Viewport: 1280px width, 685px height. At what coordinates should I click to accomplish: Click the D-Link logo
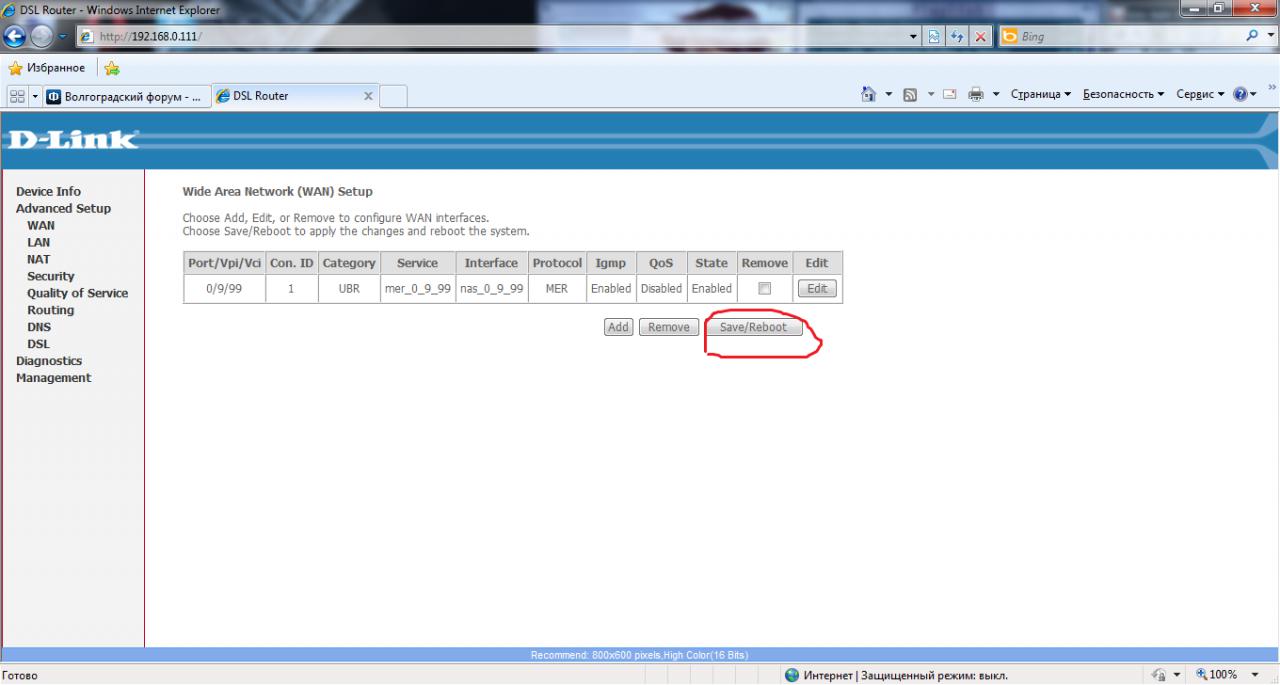[72, 140]
